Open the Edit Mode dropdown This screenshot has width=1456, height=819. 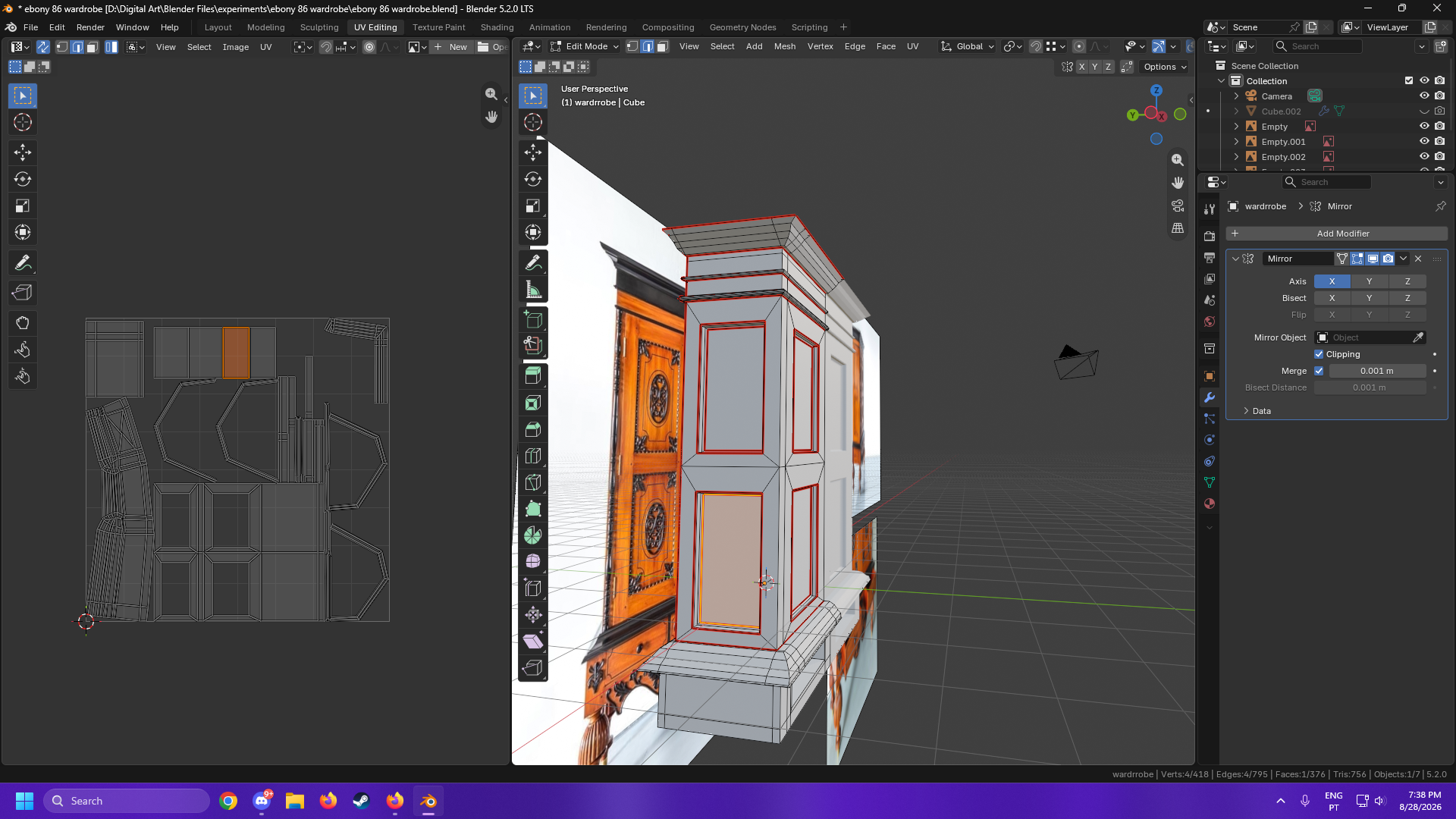tap(584, 46)
